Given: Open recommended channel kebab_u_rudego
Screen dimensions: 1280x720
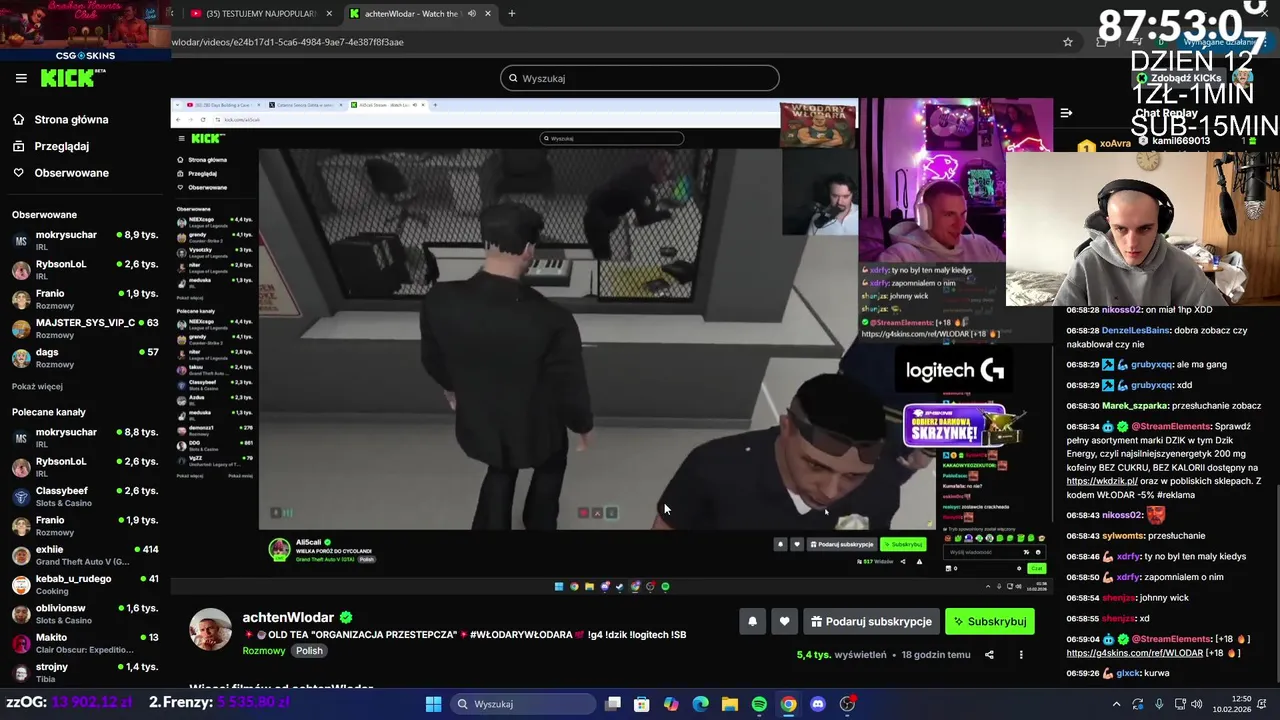Looking at the screenshot, I should click(x=85, y=584).
